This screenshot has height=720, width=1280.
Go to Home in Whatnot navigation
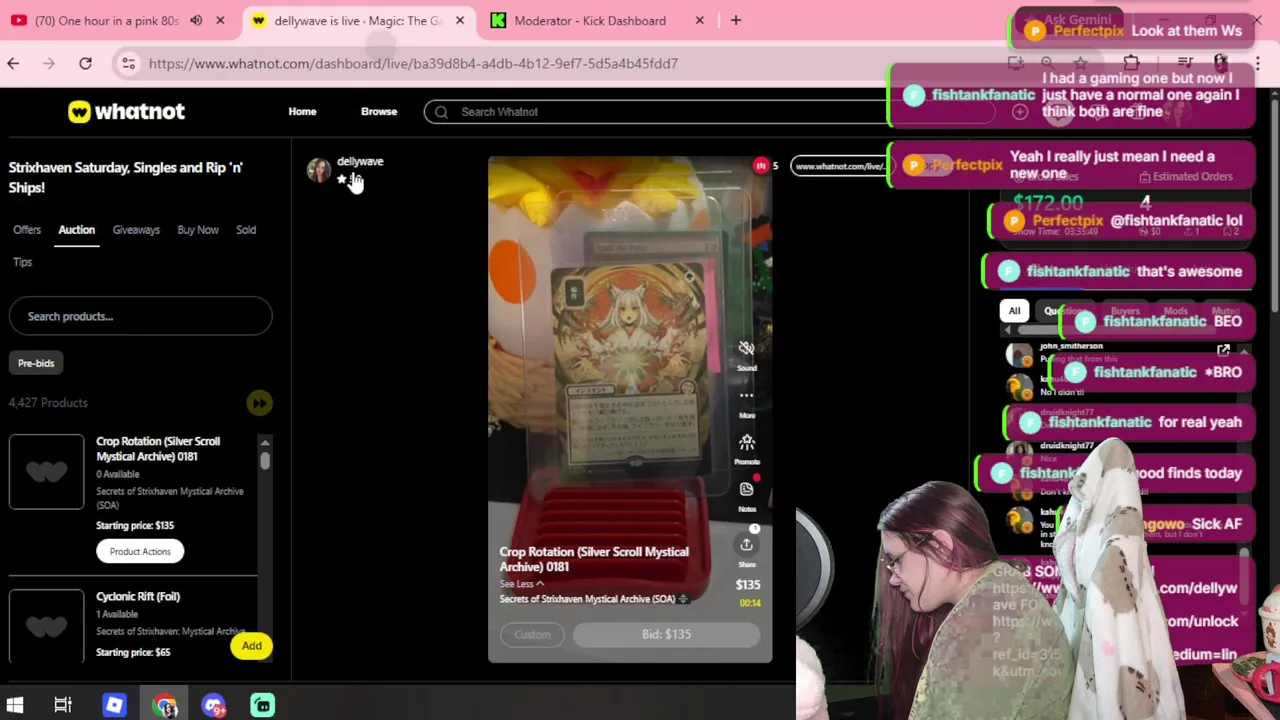(x=302, y=112)
